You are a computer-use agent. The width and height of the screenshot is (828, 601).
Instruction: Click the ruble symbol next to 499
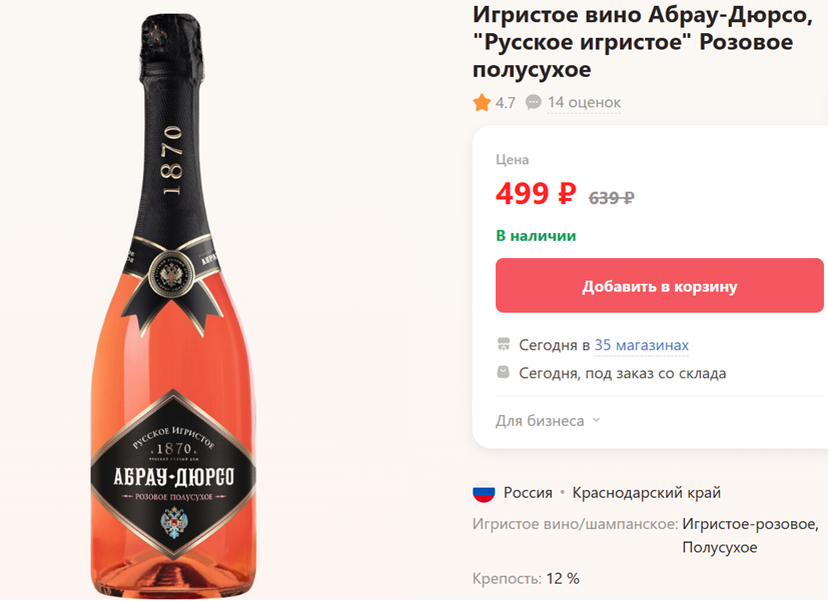[563, 195]
